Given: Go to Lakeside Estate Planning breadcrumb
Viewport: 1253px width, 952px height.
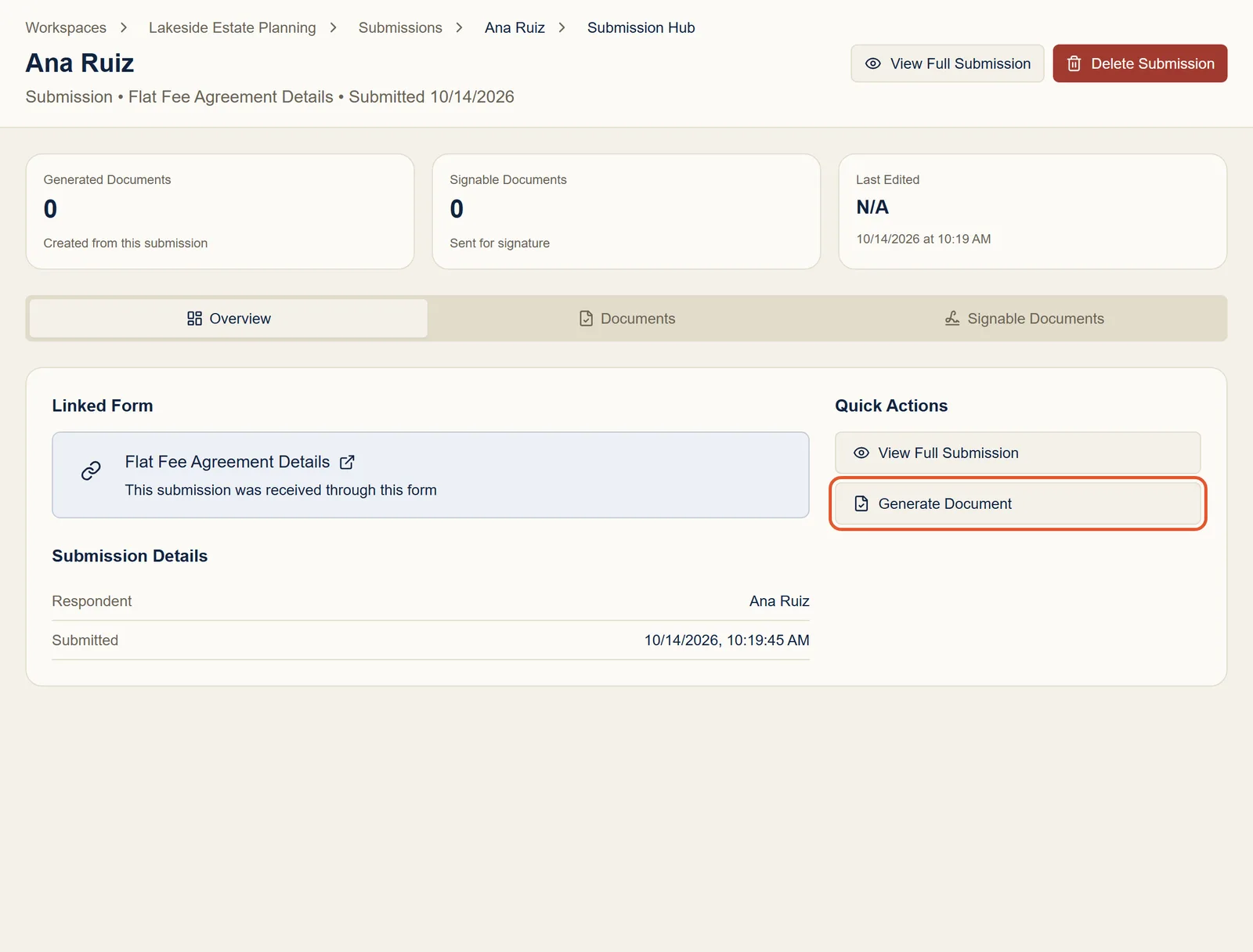Looking at the screenshot, I should pyautogui.click(x=233, y=27).
